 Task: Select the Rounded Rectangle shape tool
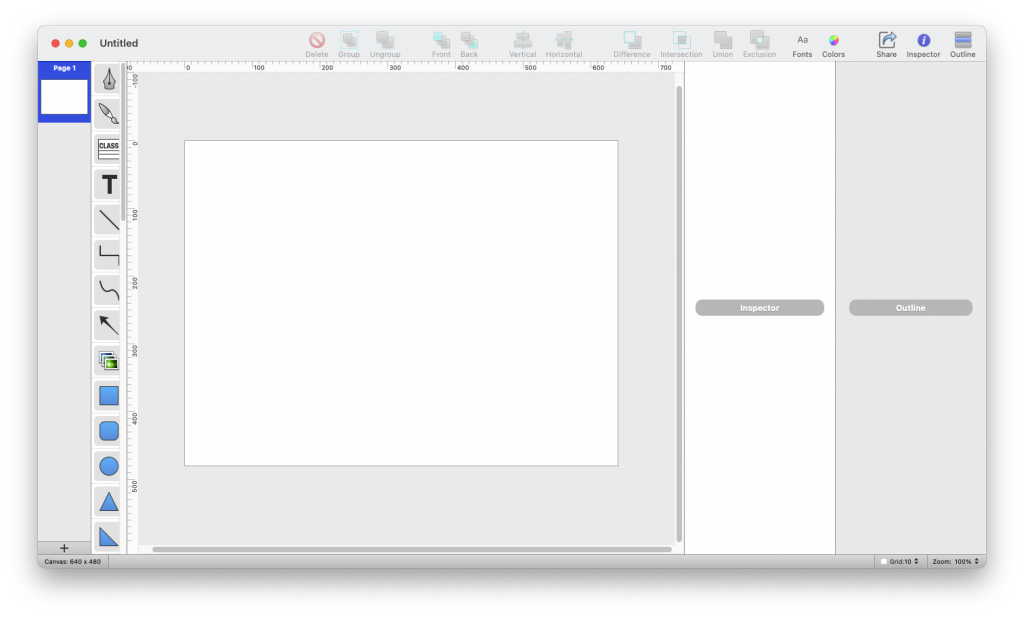point(108,431)
